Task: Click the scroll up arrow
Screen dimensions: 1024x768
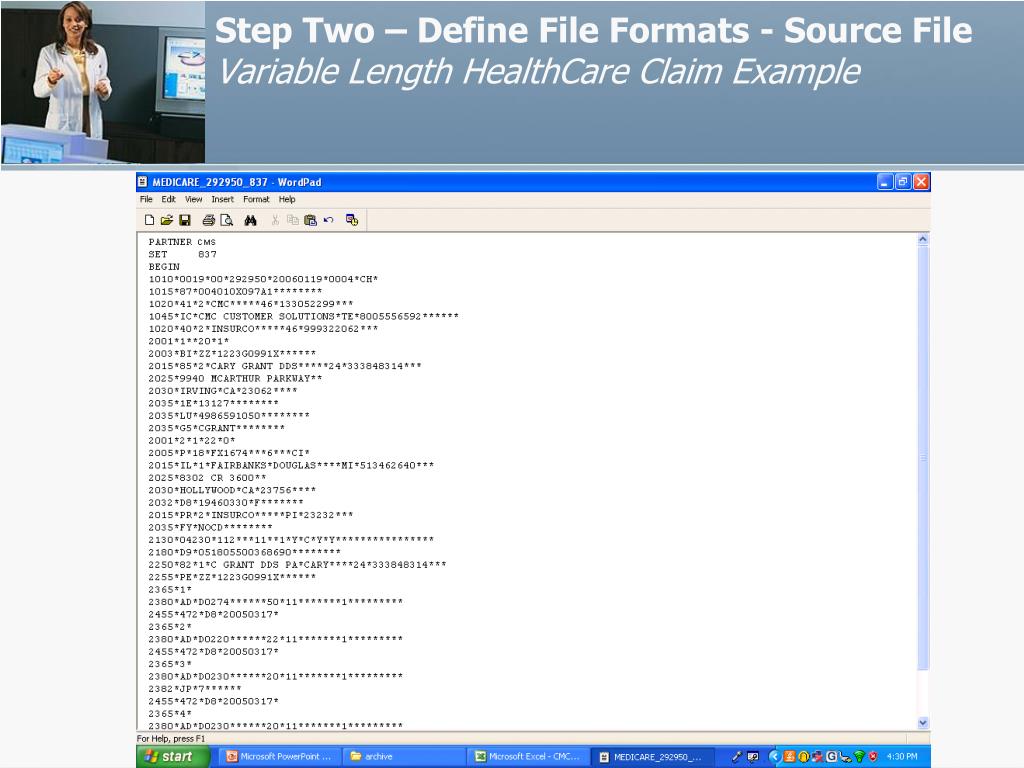Action: tap(923, 240)
